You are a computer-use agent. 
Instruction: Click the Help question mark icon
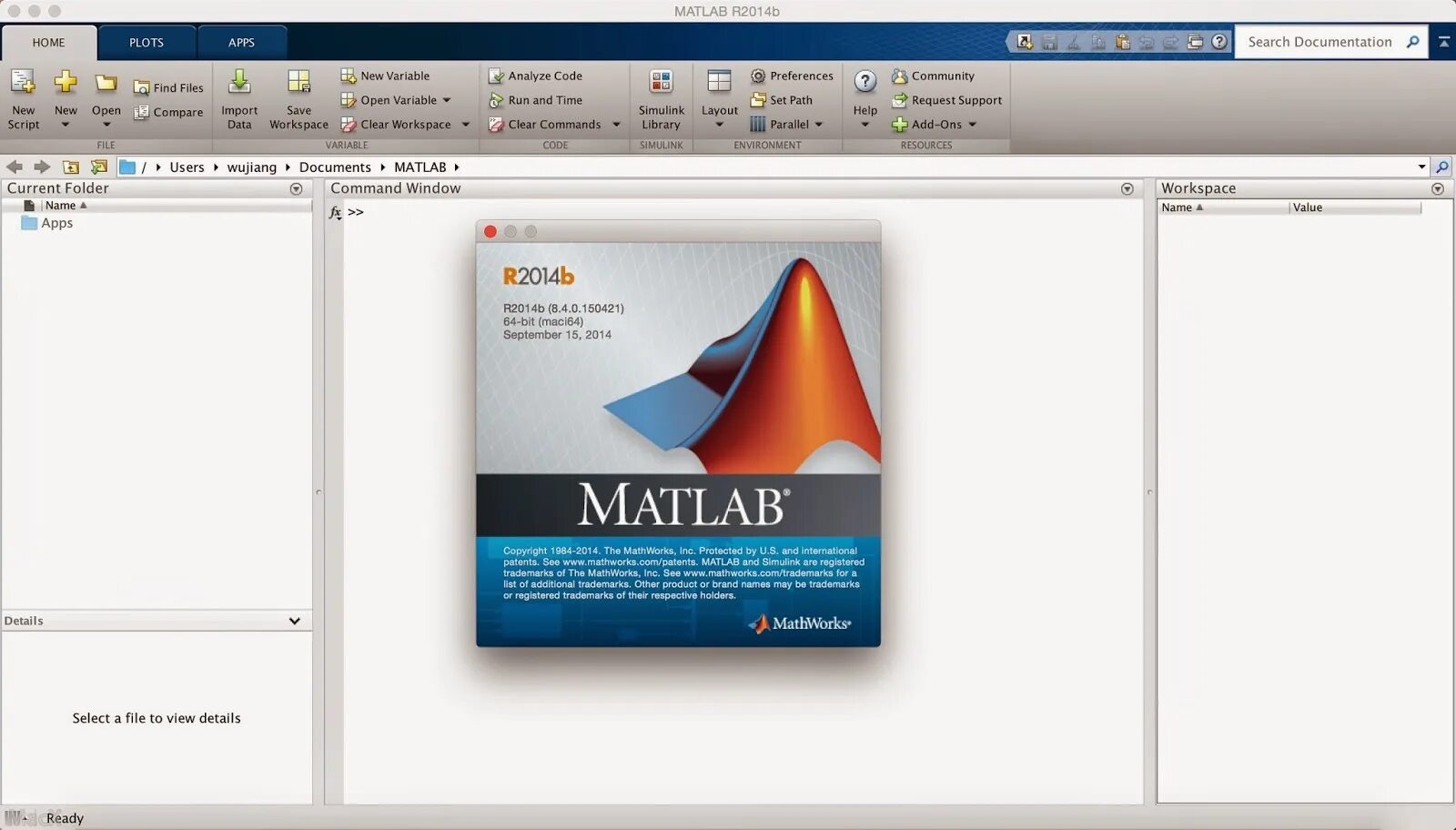point(864,82)
